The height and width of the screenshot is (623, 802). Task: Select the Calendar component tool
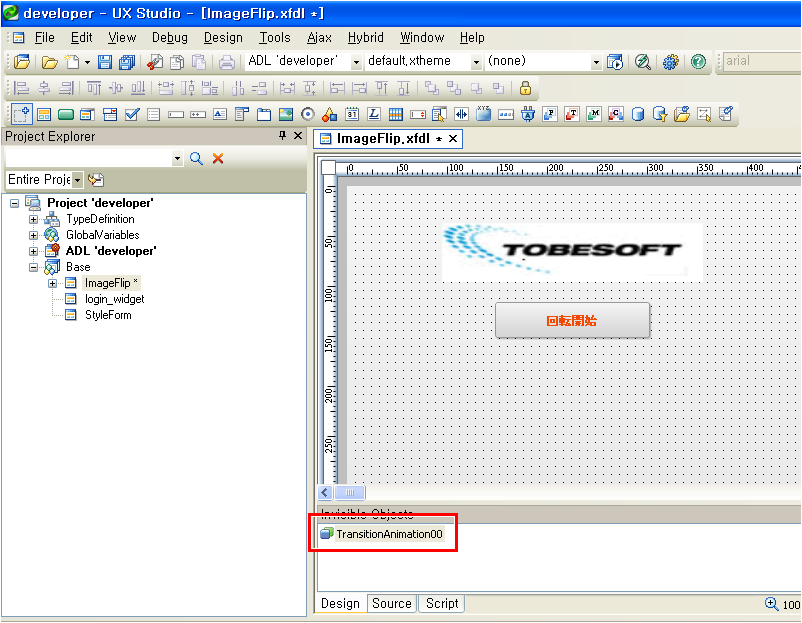click(x=352, y=115)
